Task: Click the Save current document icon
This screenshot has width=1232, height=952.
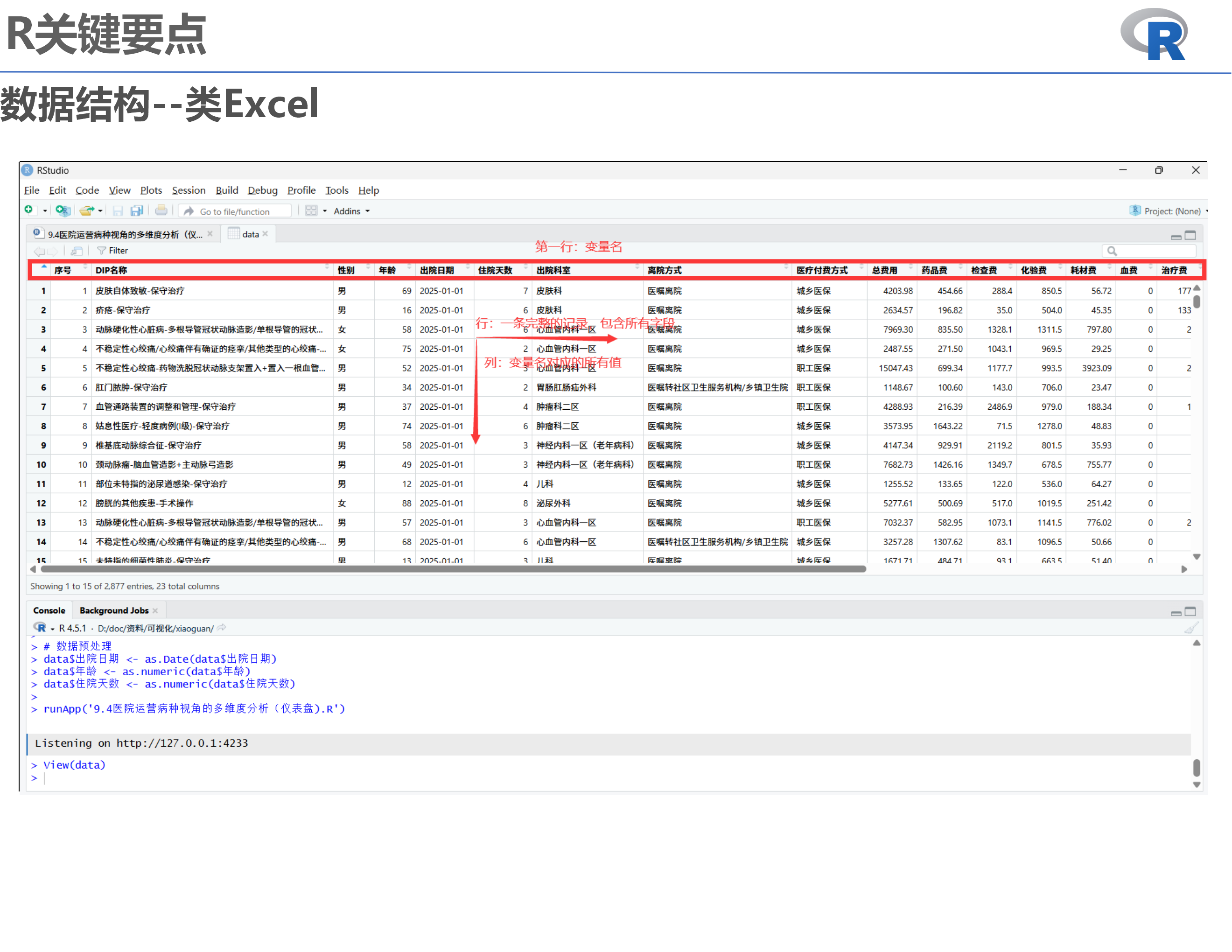Action: point(118,210)
